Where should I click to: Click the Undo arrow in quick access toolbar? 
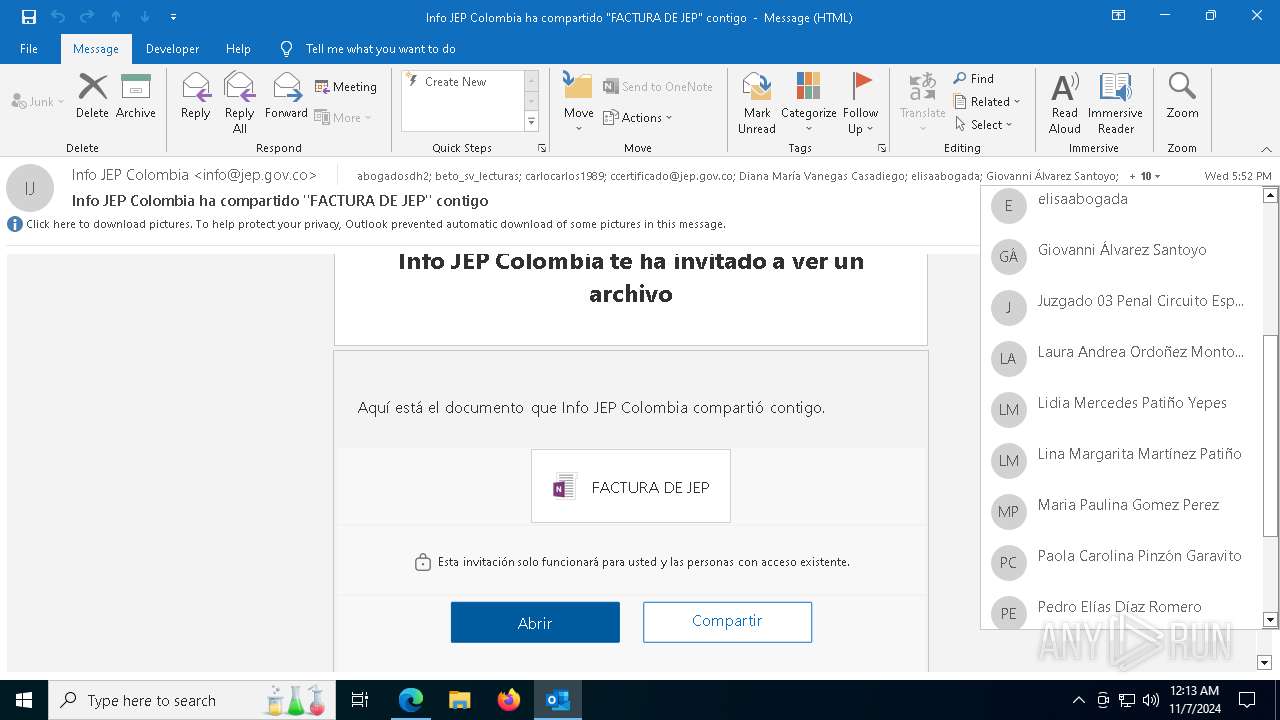click(58, 17)
